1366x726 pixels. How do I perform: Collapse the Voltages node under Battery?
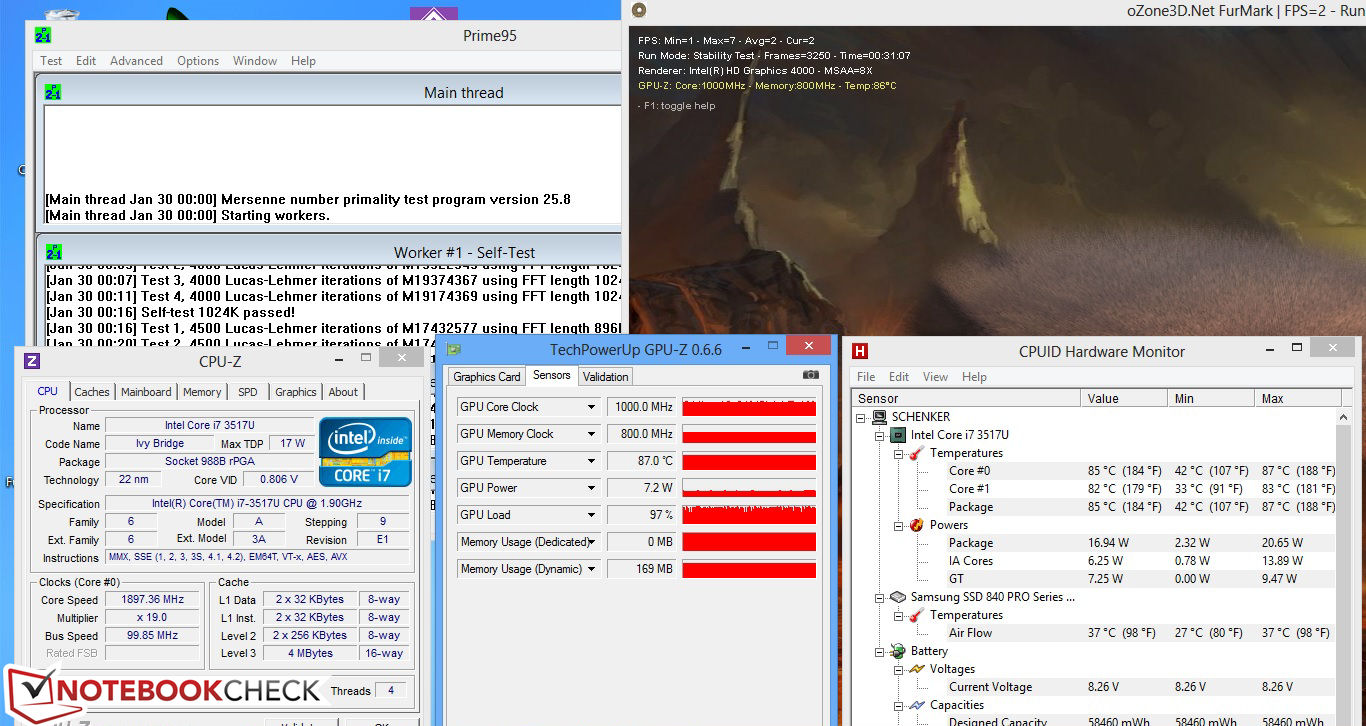pyautogui.click(x=898, y=669)
